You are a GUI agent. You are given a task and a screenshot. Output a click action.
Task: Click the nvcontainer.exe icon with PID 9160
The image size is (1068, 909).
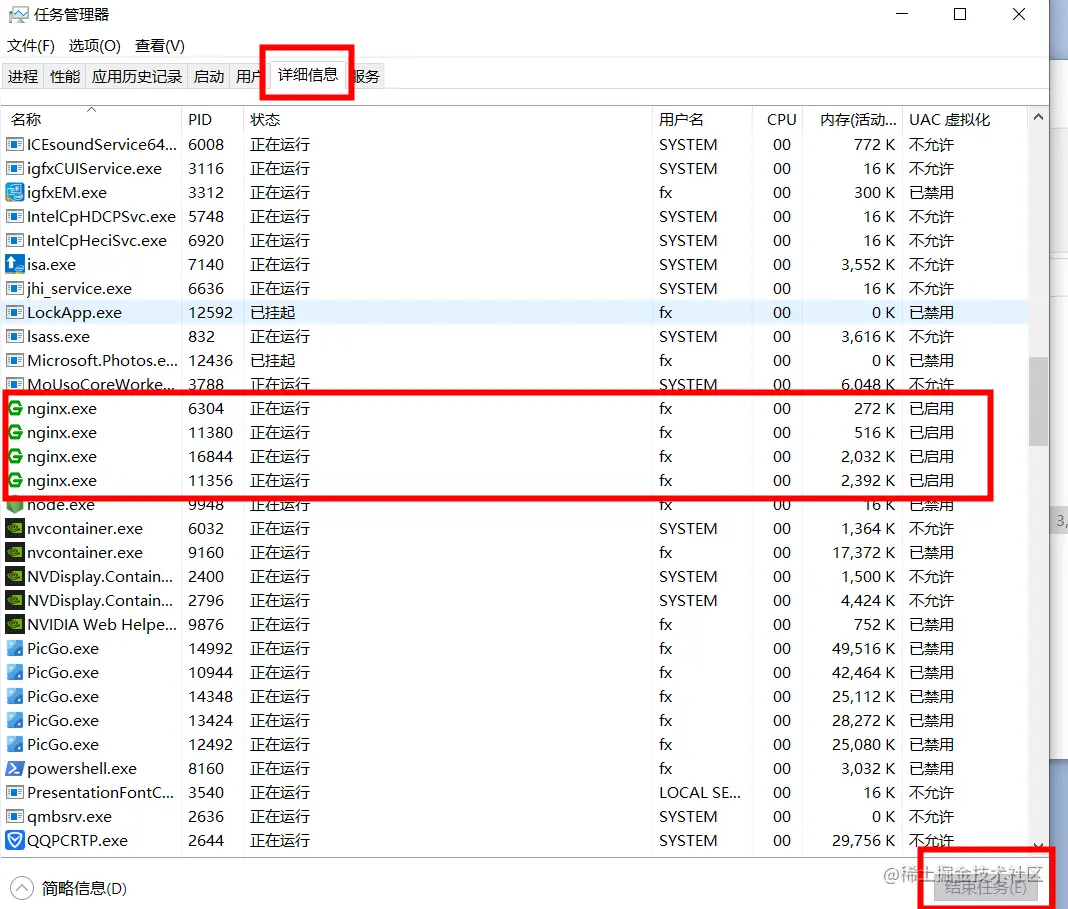point(14,552)
